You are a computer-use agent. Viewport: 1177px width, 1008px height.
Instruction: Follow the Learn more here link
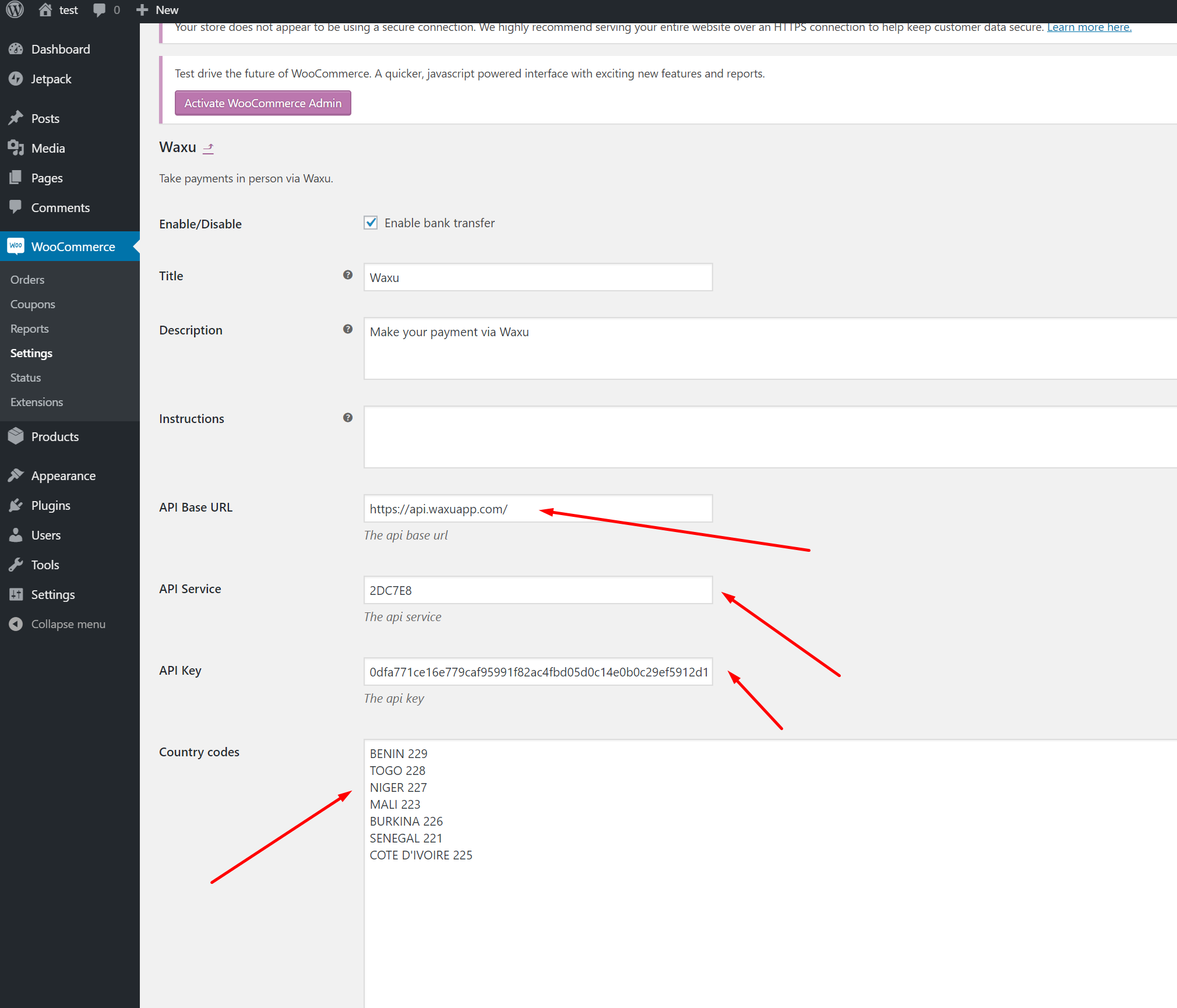click(1089, 27)
